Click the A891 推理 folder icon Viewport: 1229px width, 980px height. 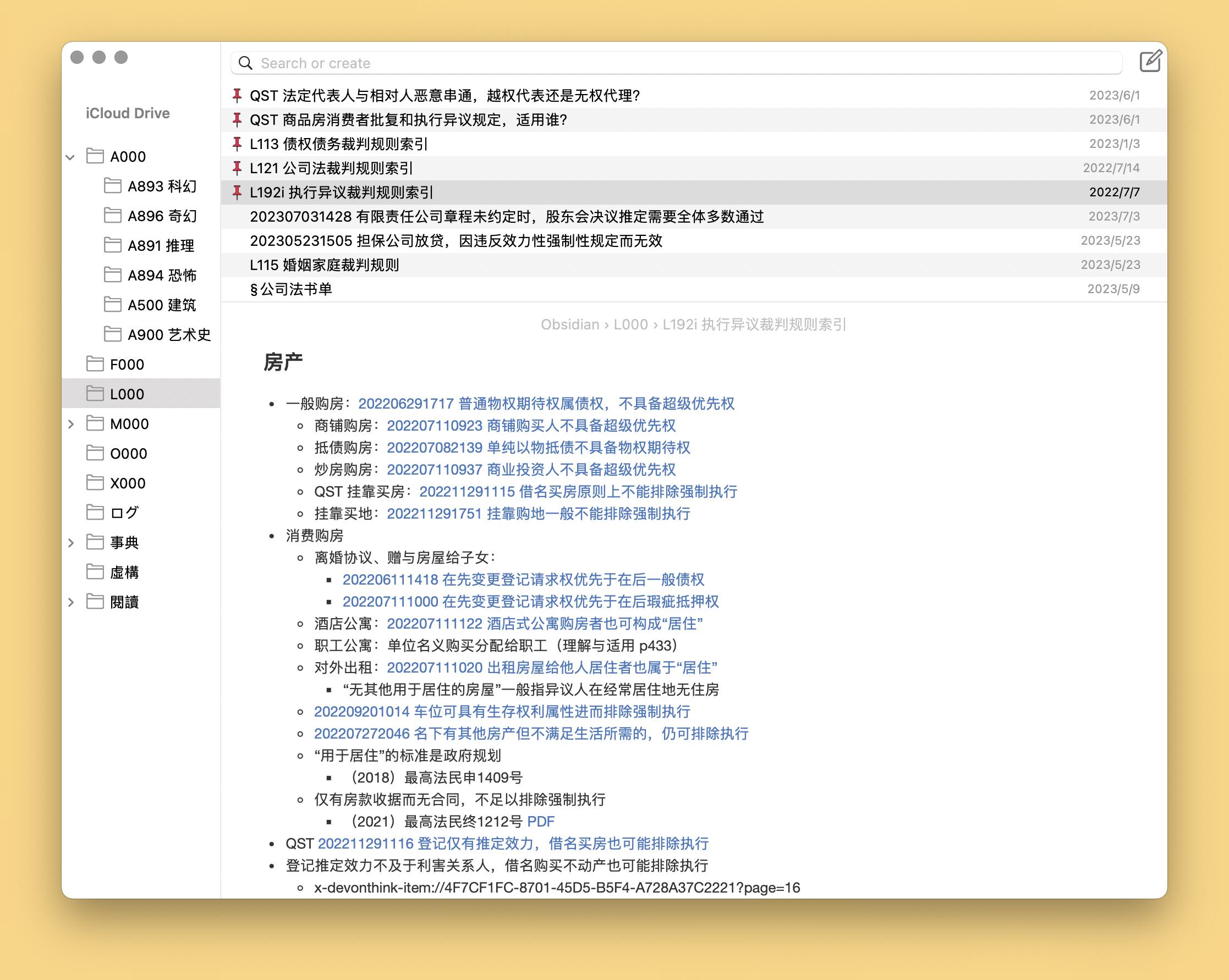(112, 245)
